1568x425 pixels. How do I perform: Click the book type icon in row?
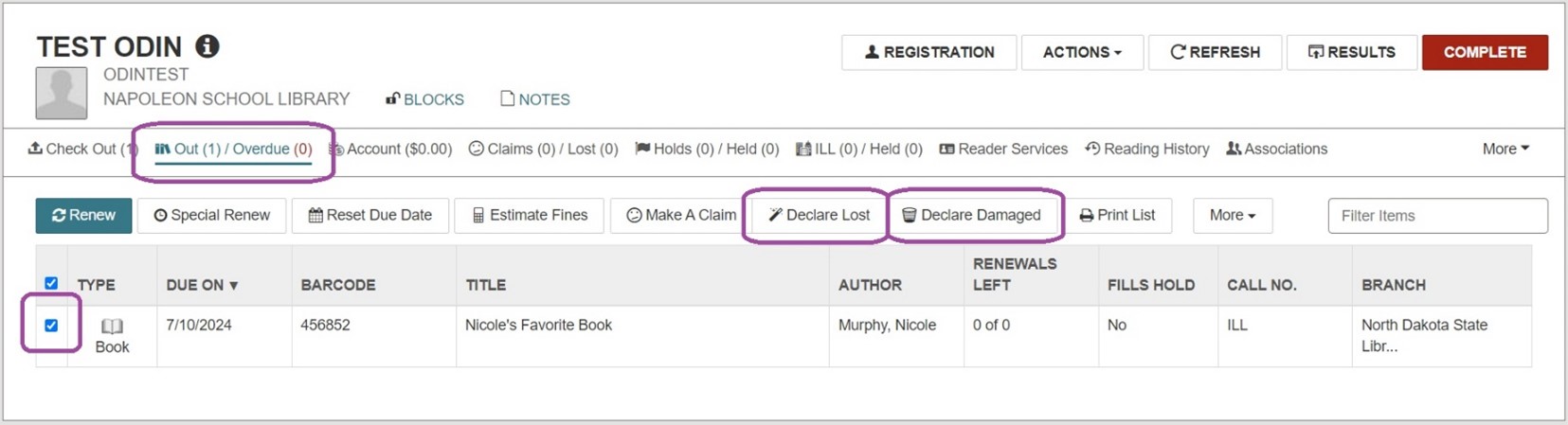[112, 327]
